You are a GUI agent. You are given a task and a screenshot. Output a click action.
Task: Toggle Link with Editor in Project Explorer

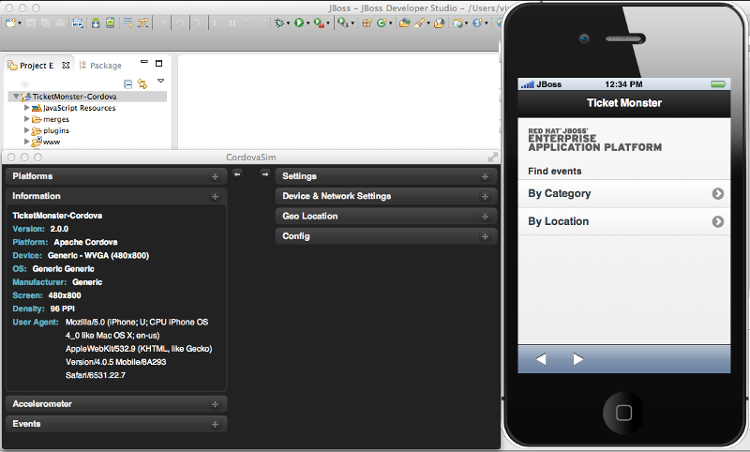pyautogui.click(x=142, y=84)
